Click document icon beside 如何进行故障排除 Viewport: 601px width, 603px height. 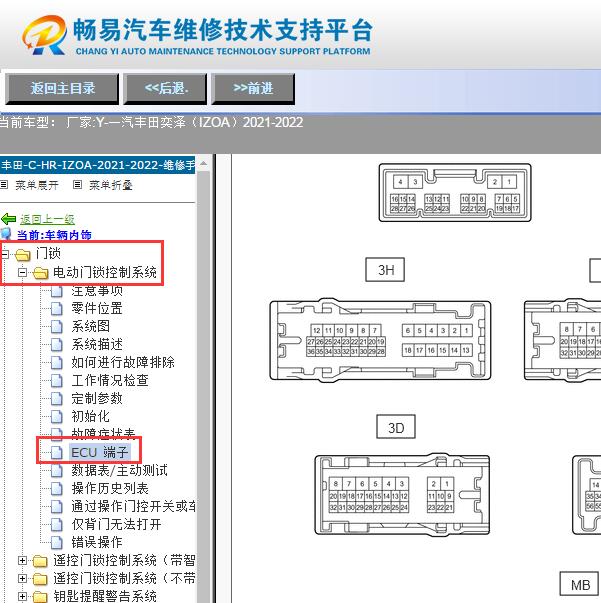click(x=57, y=363)
